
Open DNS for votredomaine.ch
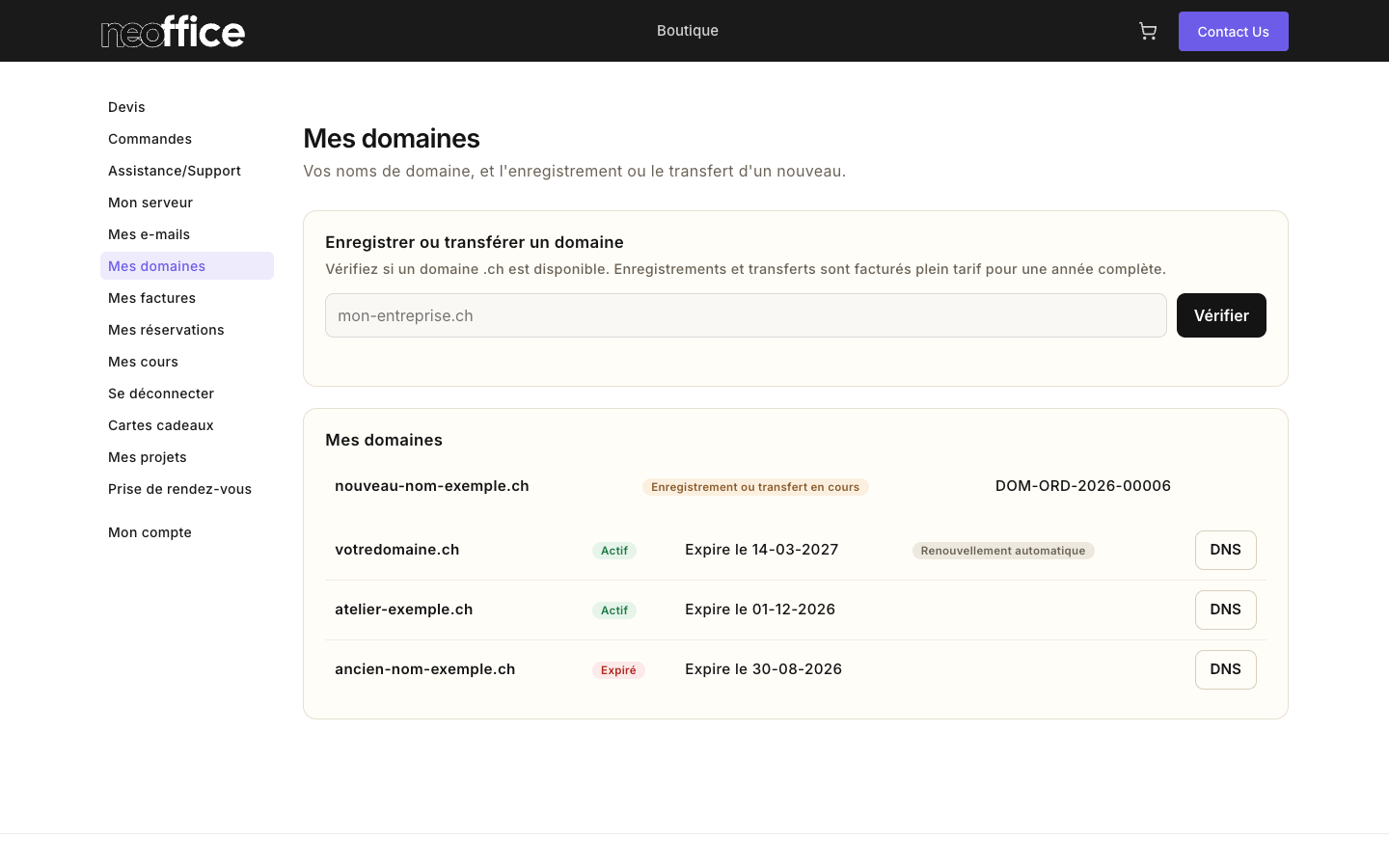(1225, 550)
